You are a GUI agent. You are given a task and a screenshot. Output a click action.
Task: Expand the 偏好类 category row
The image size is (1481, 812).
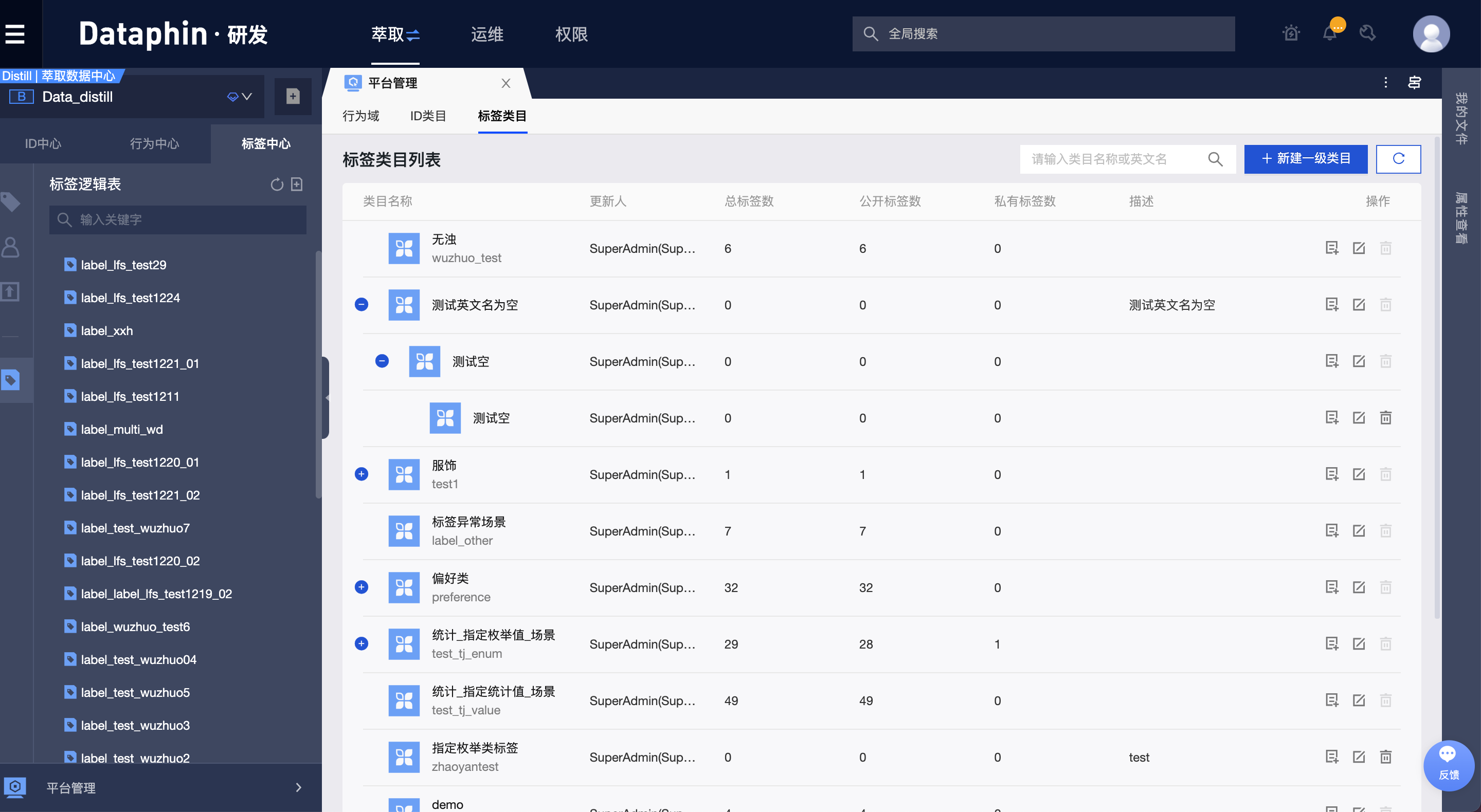[x=361, y=587]
